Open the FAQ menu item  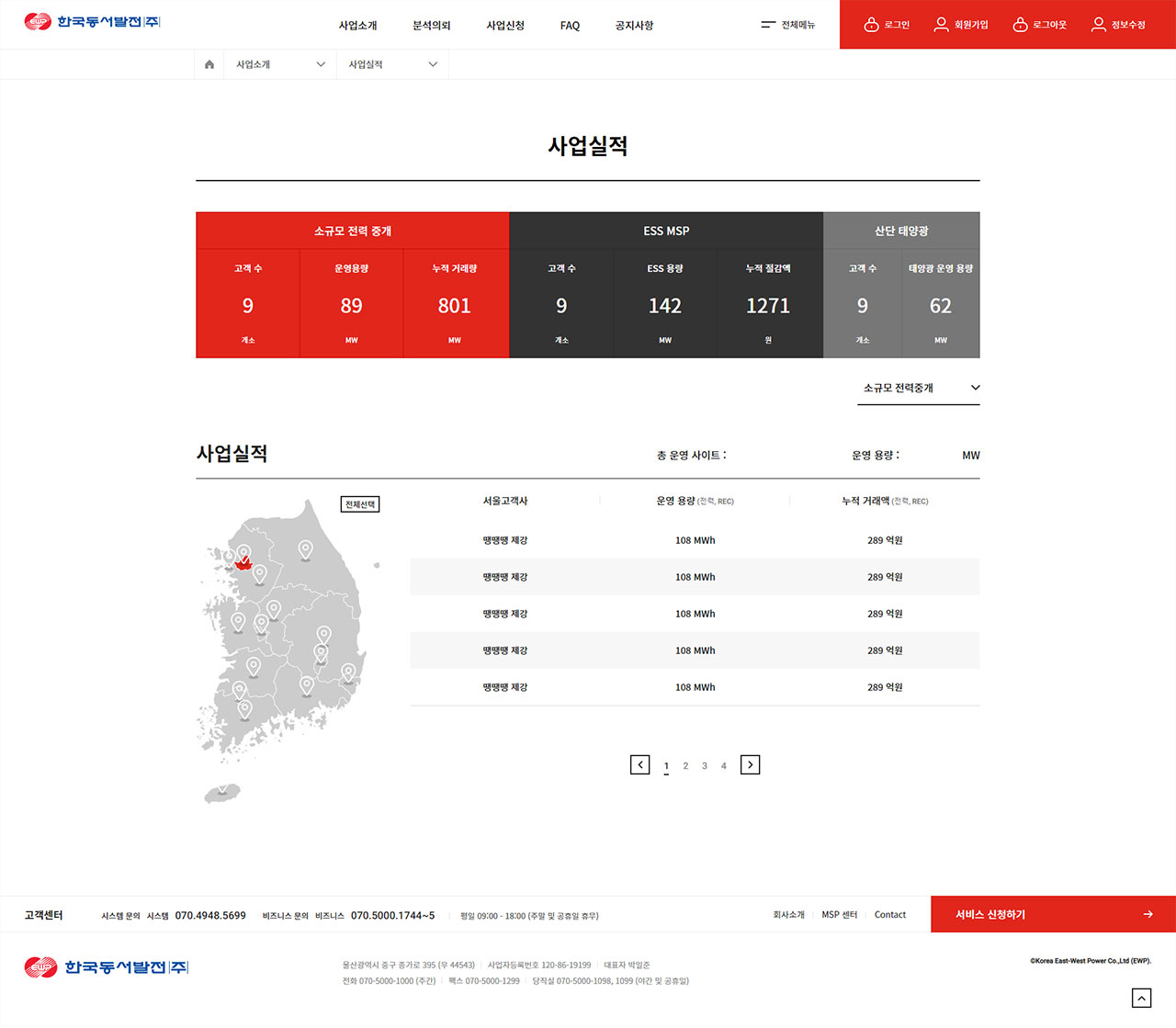coord(570,26)
